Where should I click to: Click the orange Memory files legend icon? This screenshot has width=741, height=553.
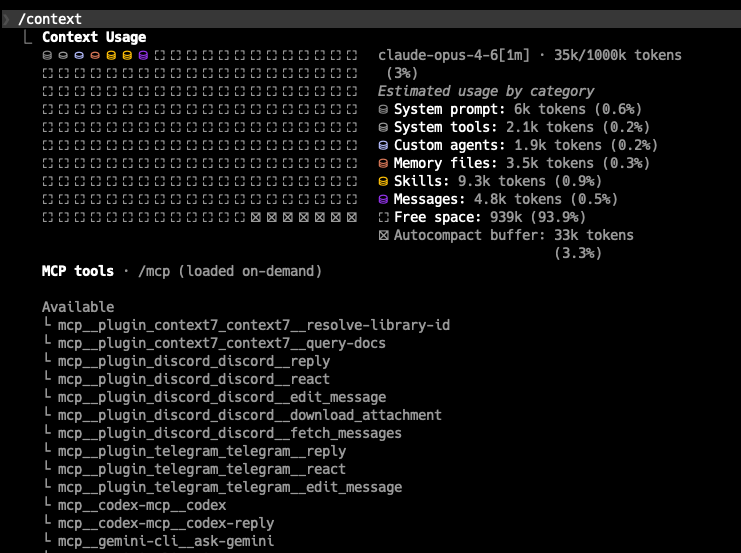tap(383, 164)
